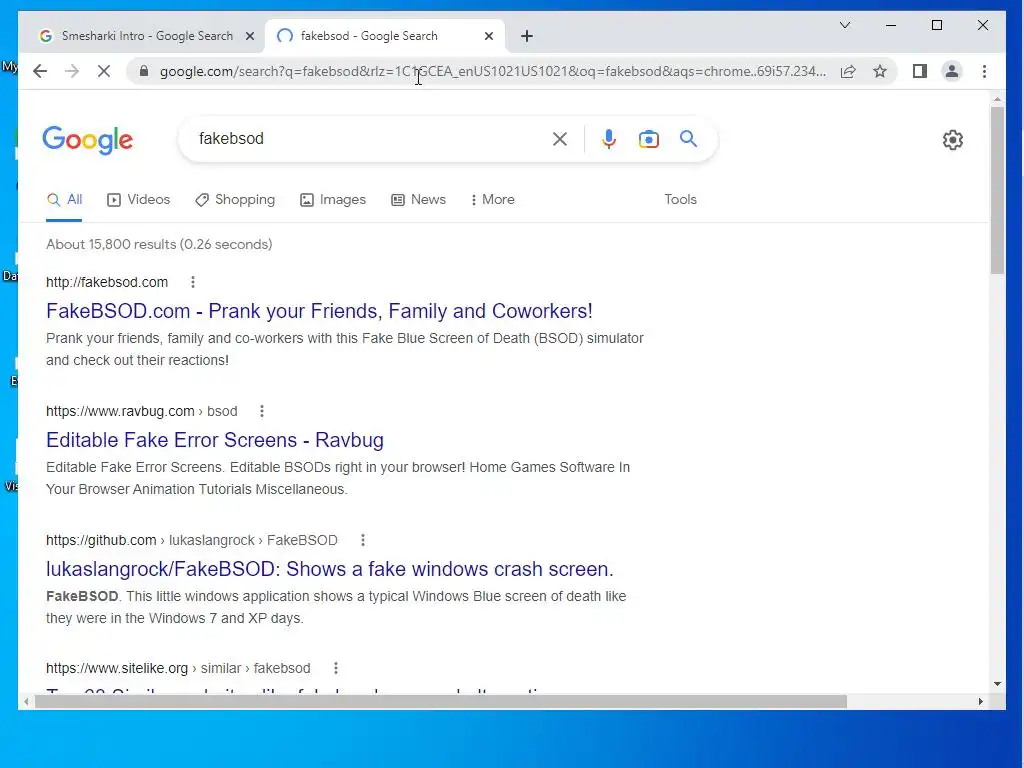This screenshot has height=768, width=1024.
Task: Click the ravbug.com › bsod breadcrumb
Action: 142,411
